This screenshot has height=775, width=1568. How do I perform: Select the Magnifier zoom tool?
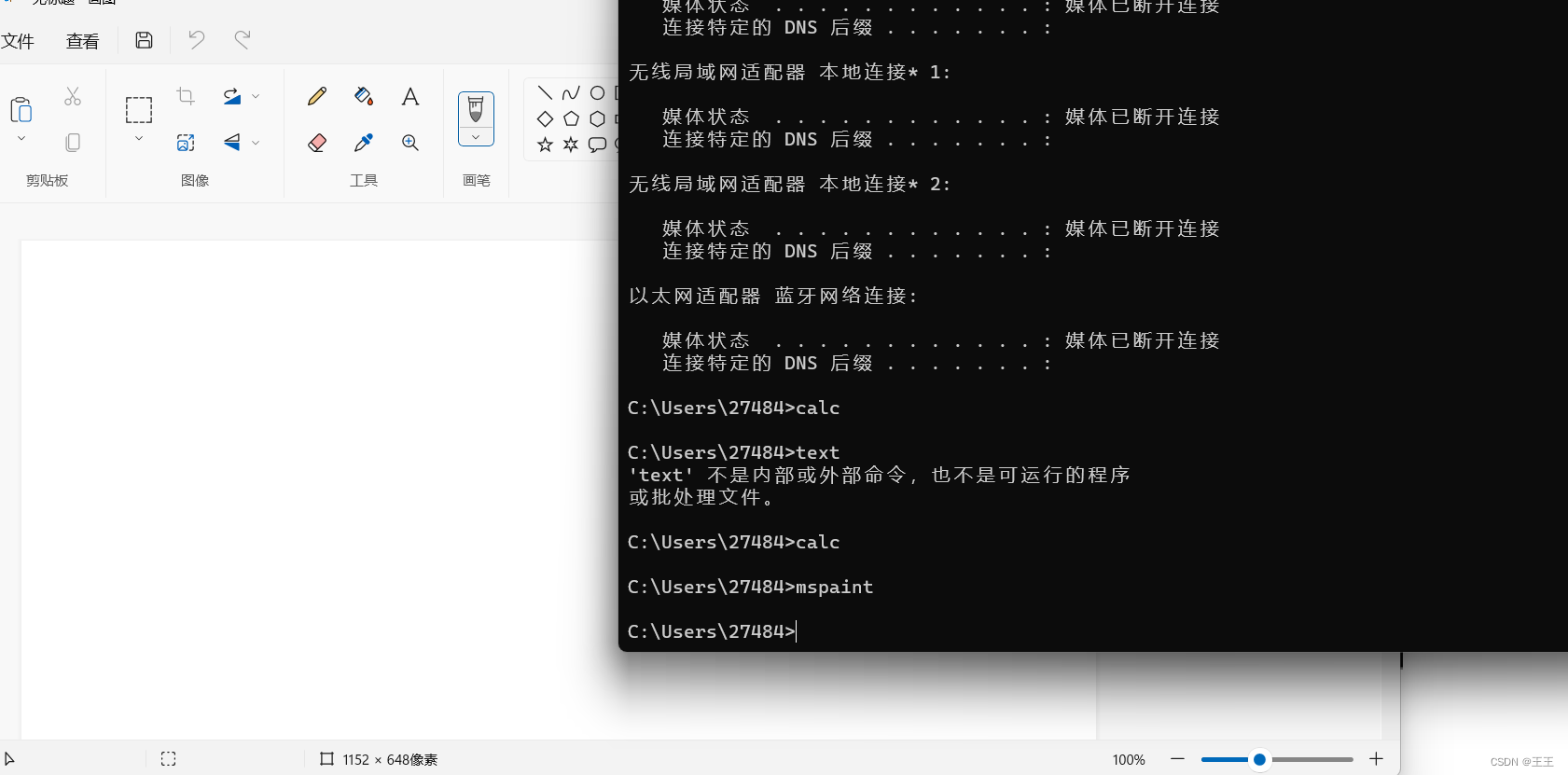410,143
